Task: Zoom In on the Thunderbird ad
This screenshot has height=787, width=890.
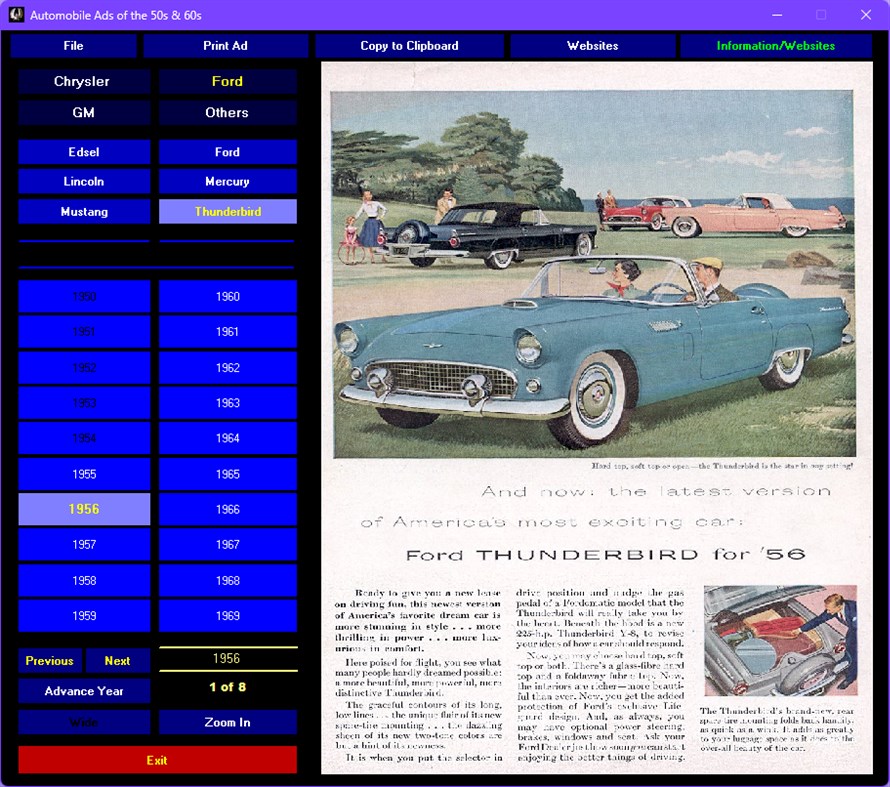Action: click(227, 722)
